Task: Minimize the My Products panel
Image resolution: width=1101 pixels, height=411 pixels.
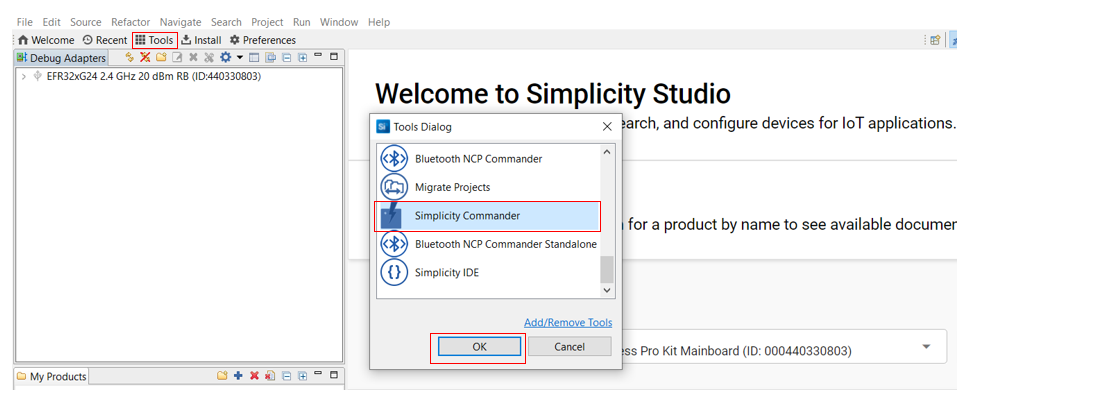Action: click(318, 374)
